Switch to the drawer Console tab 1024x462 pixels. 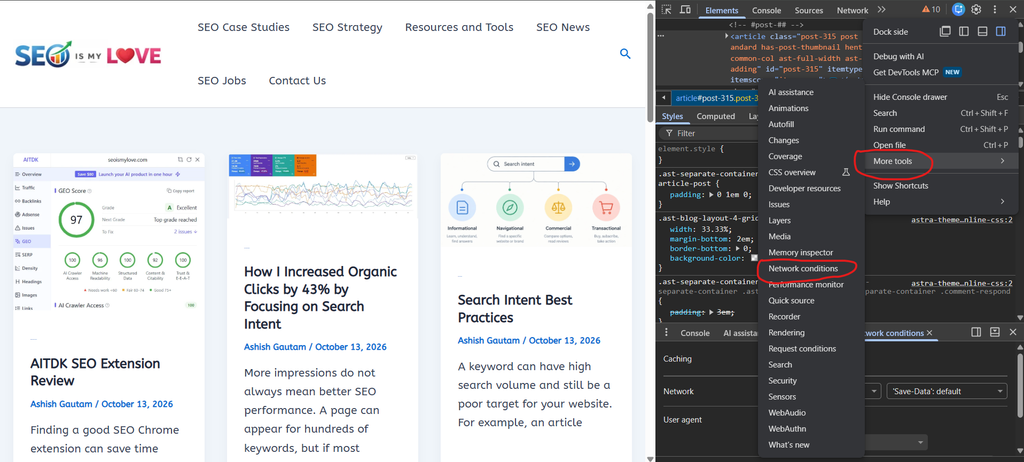click(x=695, y=333)
